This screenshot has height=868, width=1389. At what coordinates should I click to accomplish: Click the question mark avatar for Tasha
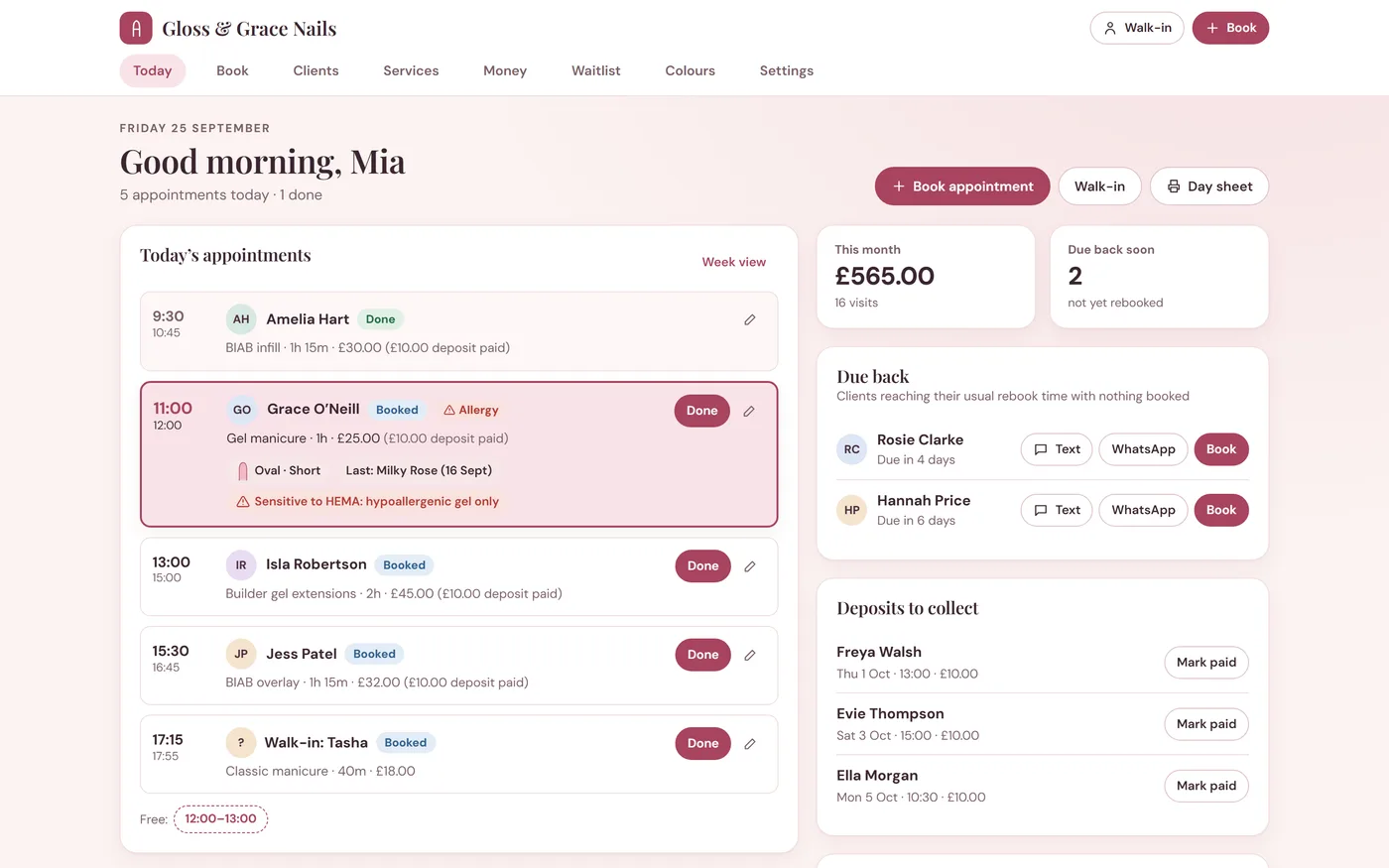tap(241, 742)
